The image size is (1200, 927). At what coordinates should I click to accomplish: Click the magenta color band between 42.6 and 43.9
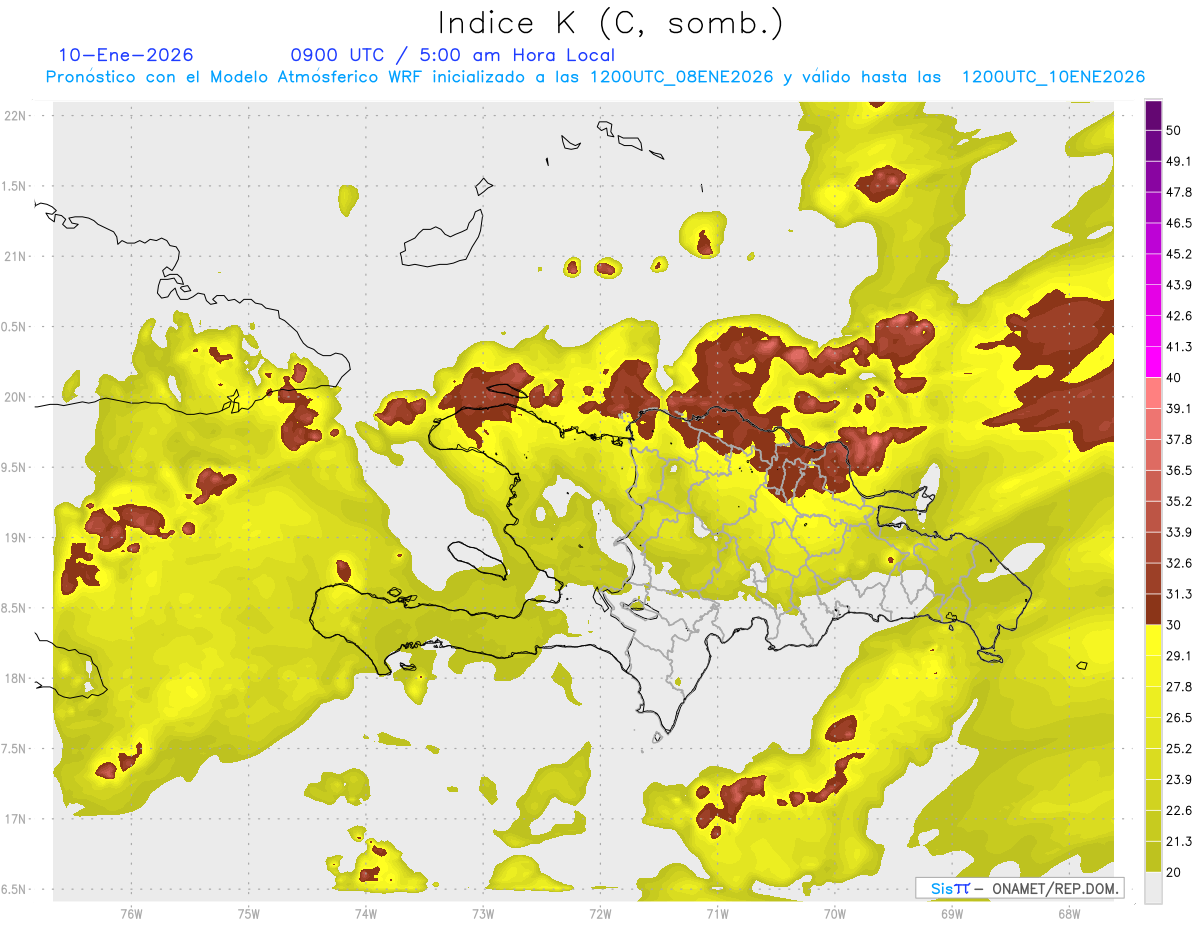(x=1153, y=300)
